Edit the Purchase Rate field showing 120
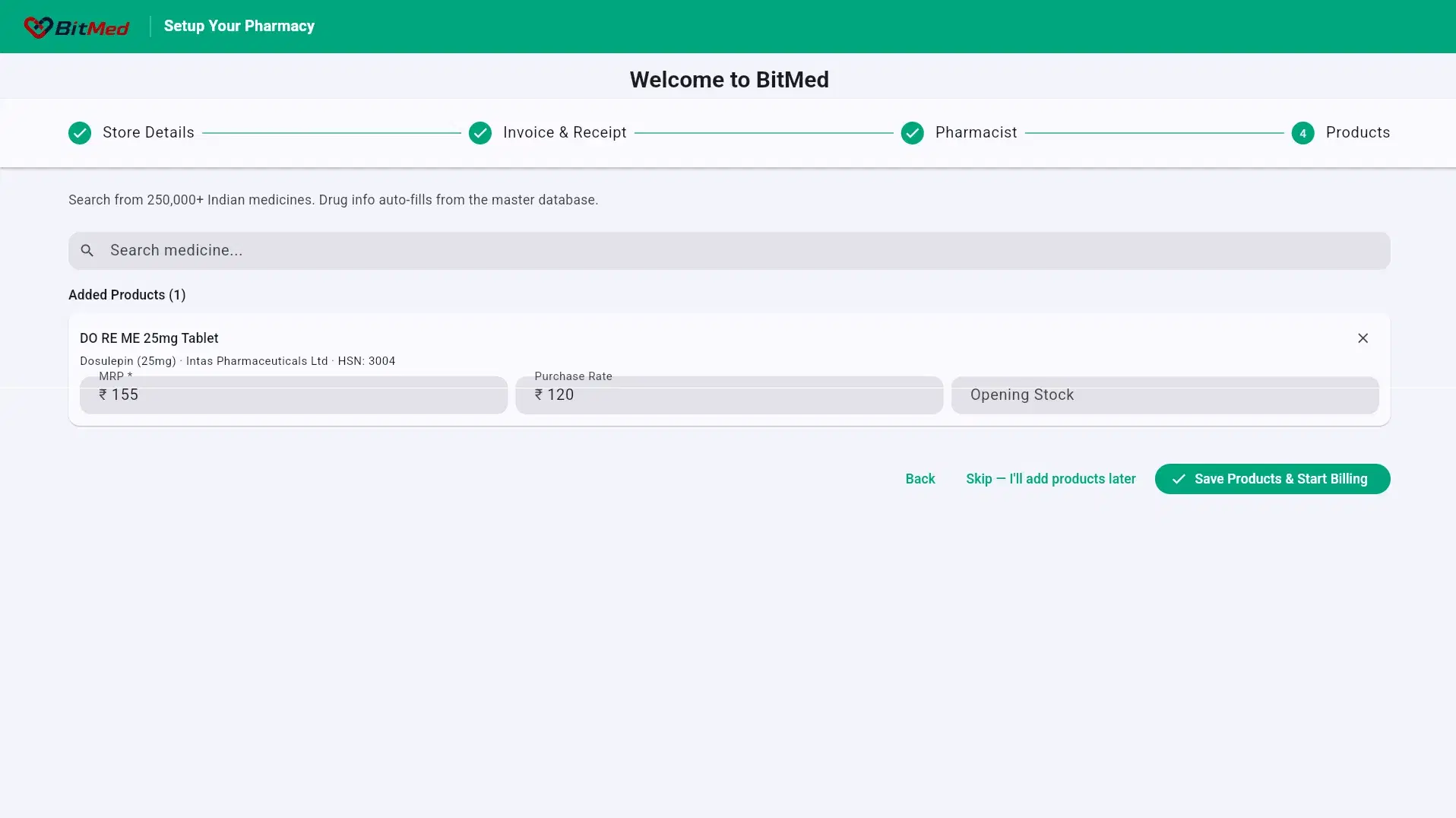This screenshot has height=818, width=1456. (729, 395)
